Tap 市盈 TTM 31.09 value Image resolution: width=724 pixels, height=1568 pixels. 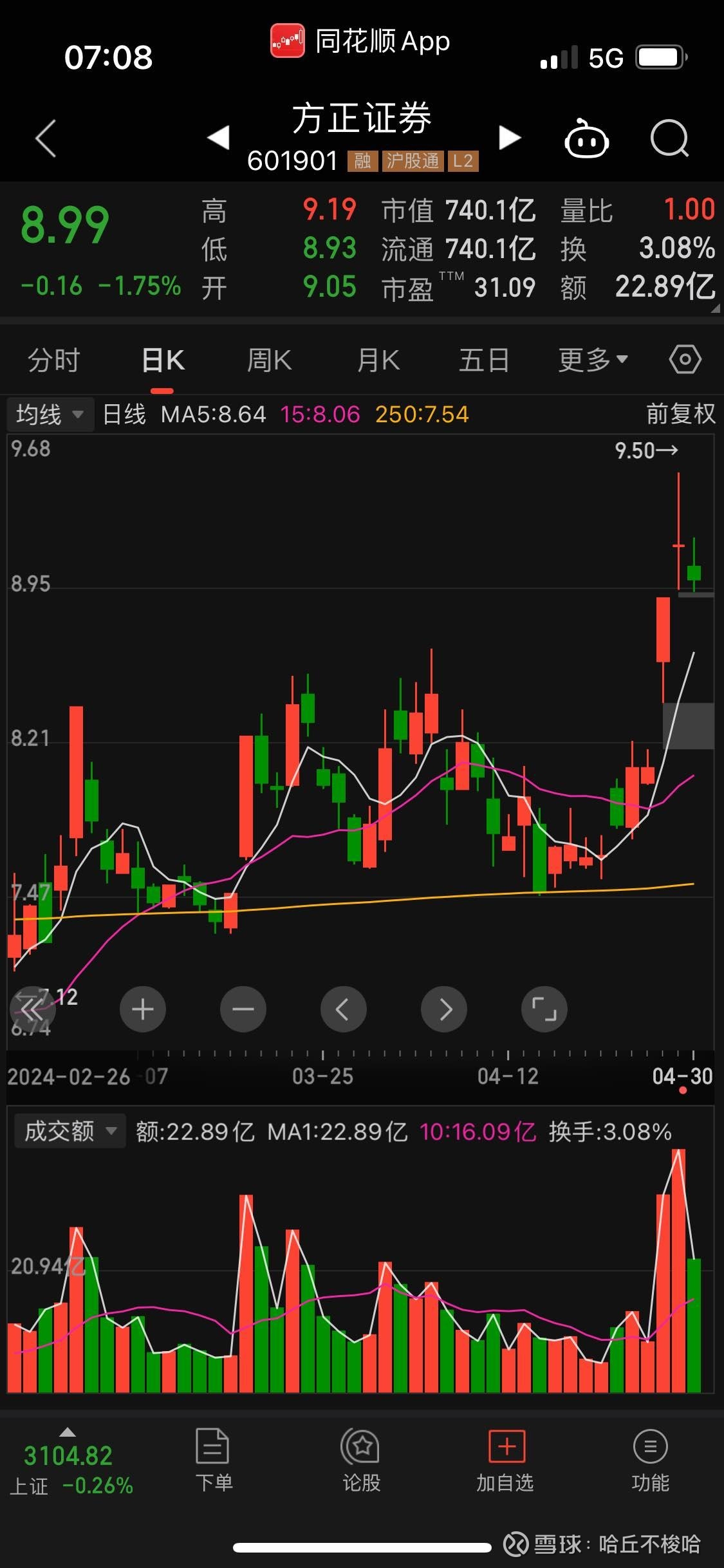[505, 288]
